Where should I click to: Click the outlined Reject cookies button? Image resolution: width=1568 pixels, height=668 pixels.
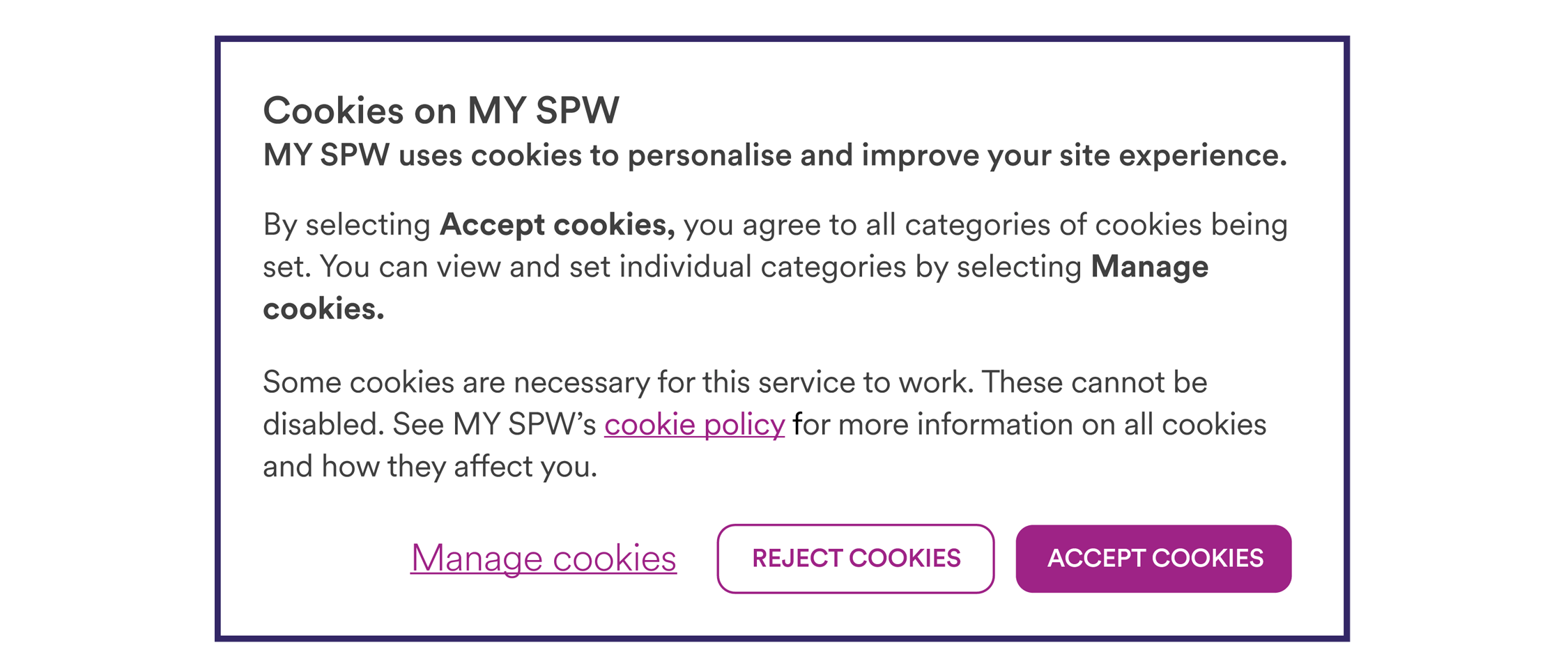point(856,559)
